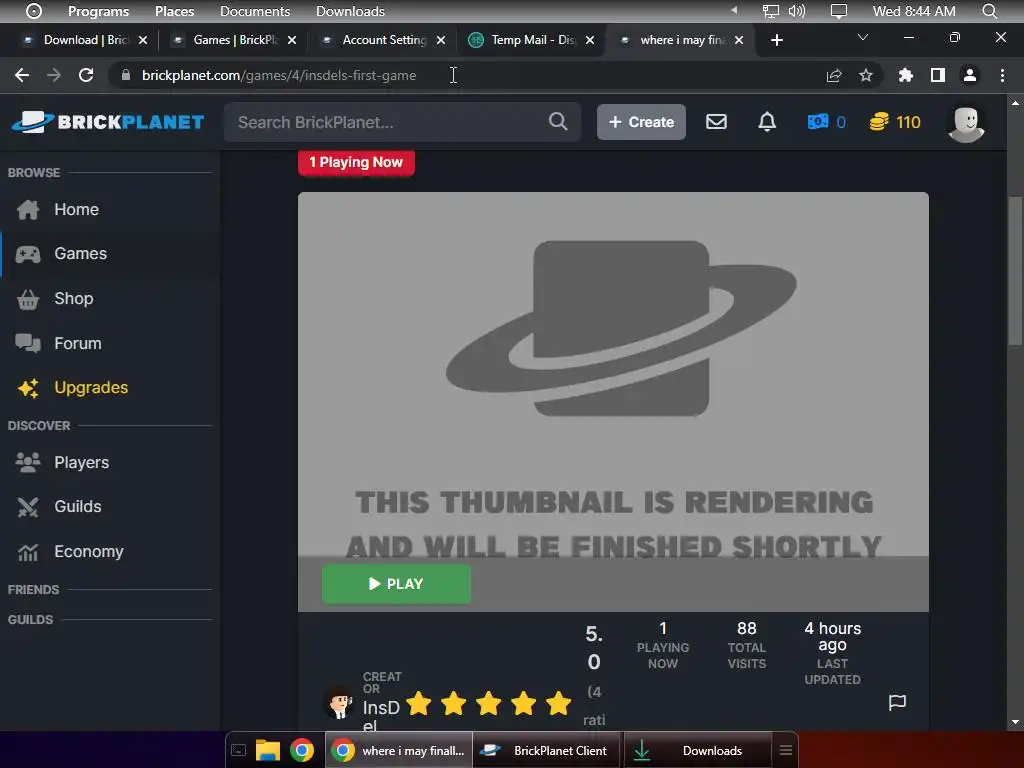Click the share page icon
This screenshot has width=1024, height=768.
(834, 75)
